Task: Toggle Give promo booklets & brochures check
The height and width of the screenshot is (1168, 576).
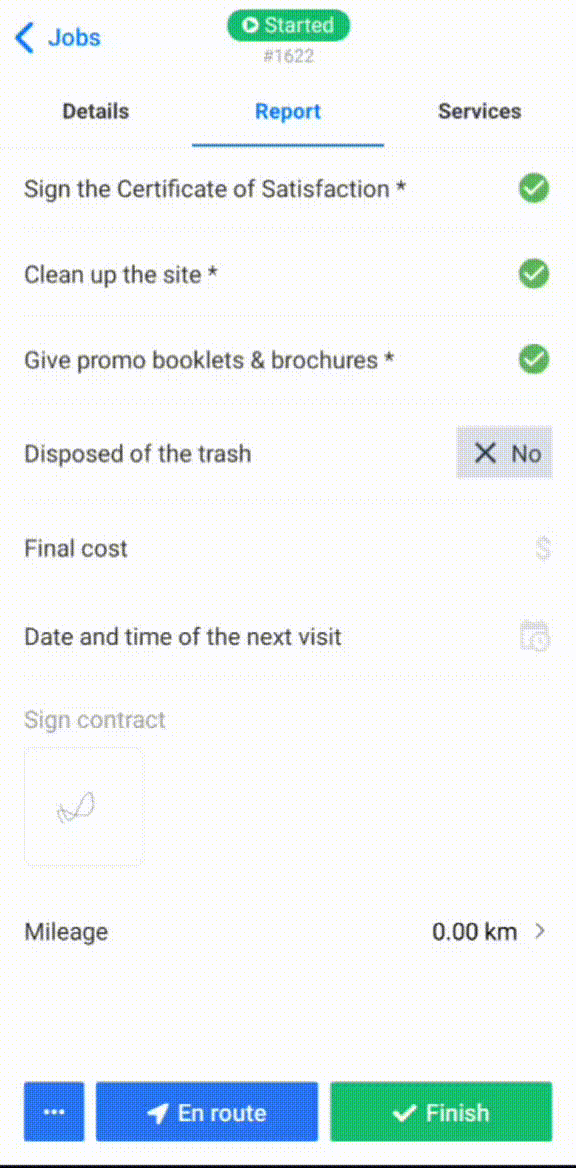Action: (x=534, y=360)
